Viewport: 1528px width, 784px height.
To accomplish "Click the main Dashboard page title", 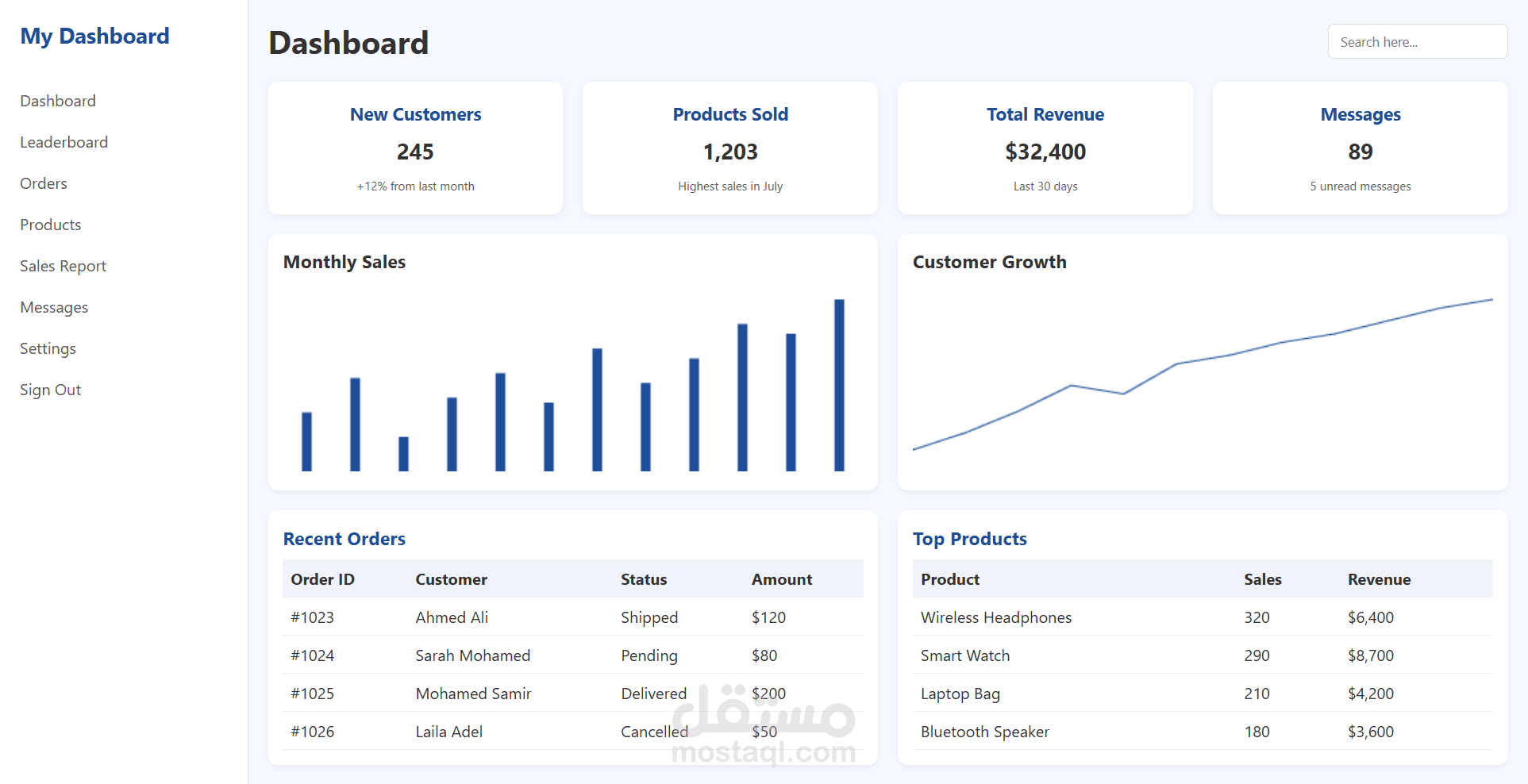I will click(348, 43).
